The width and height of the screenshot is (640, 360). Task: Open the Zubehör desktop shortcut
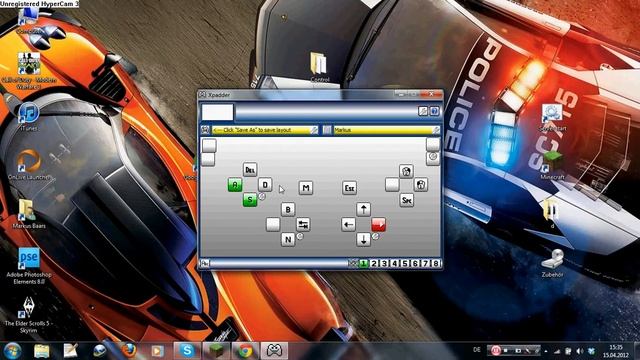tap(552, 263)
